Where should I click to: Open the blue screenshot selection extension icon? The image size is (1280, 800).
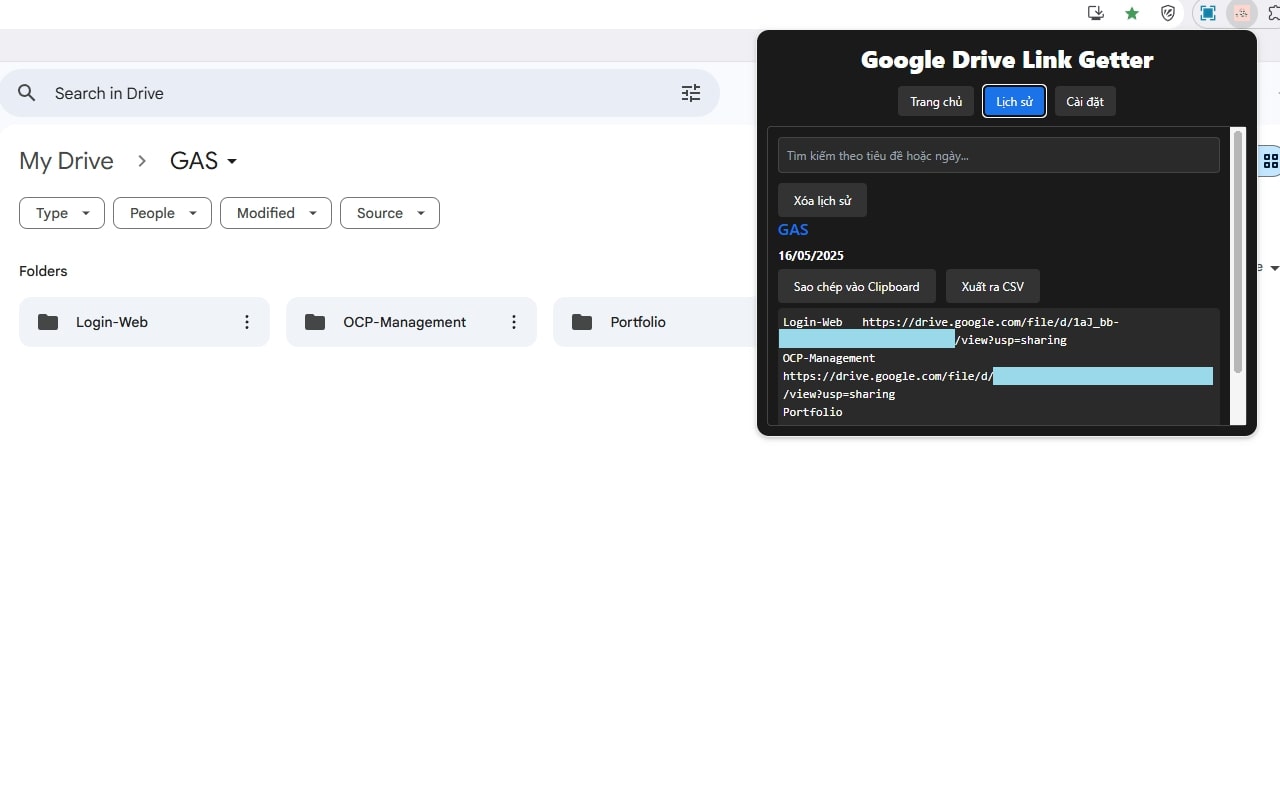1206,13
